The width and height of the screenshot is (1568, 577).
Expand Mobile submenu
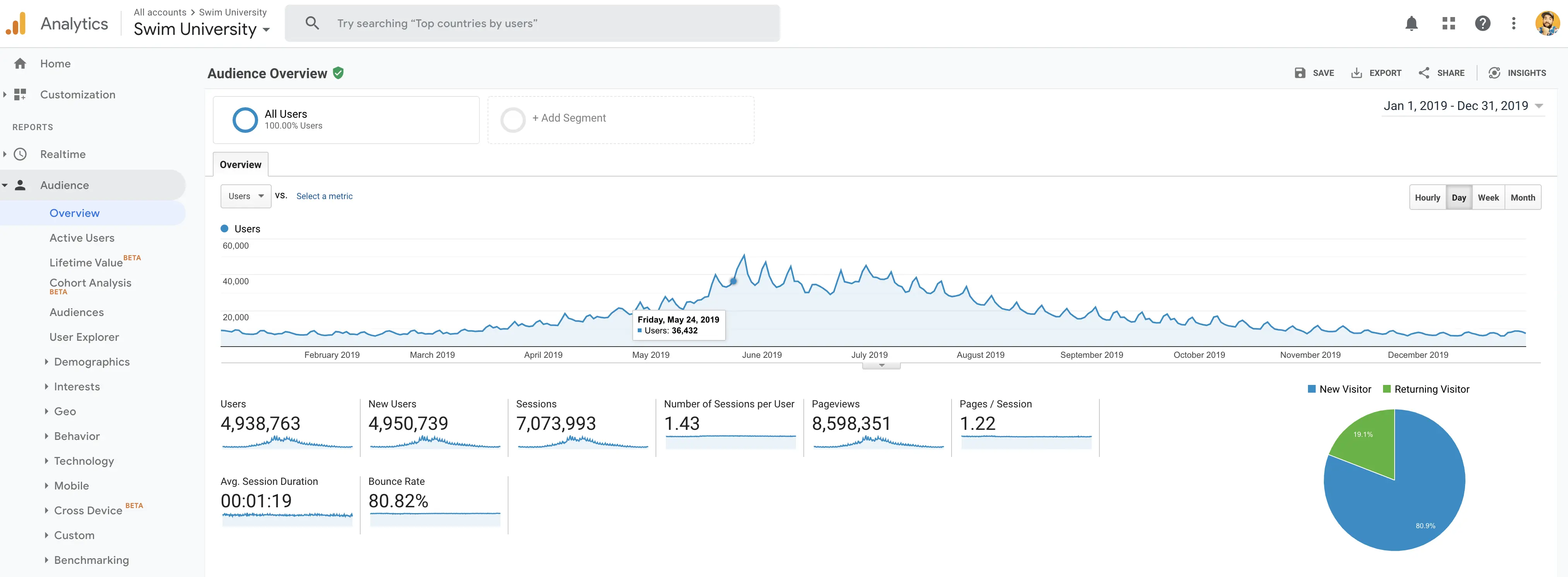pyautogui.click(x=46, y=486)
